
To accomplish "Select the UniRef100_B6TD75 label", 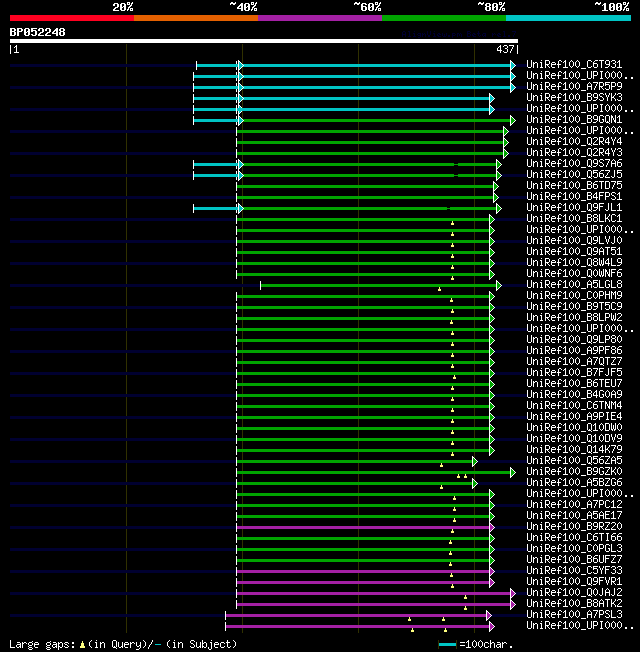I will (574, 185).
